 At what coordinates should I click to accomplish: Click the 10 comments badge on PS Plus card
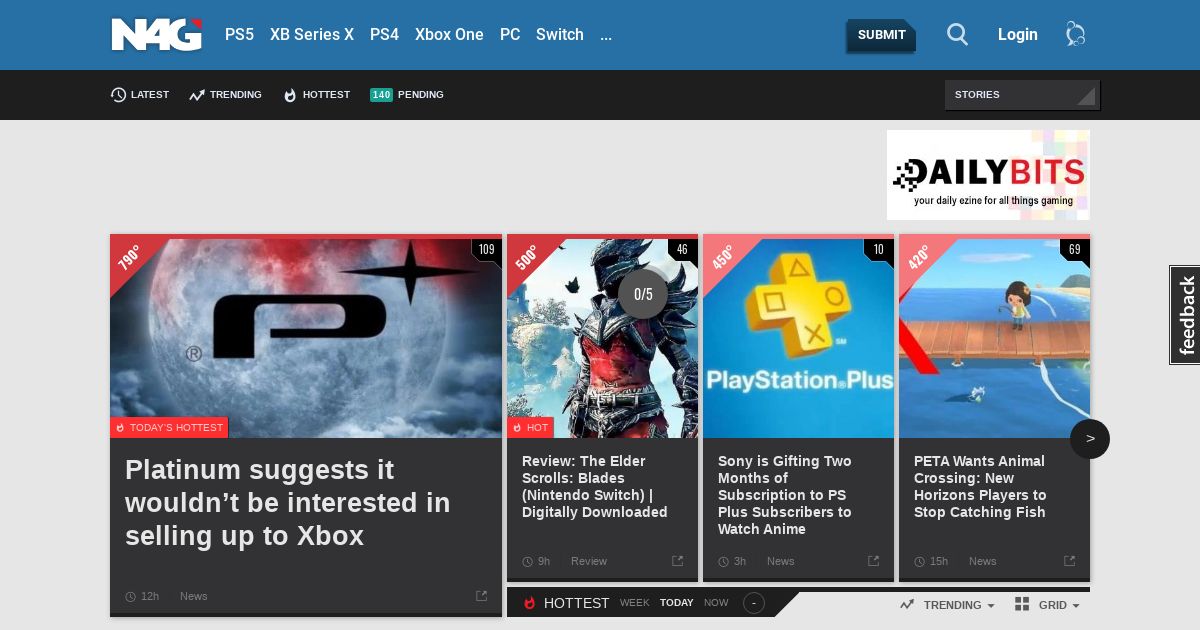[x=878, y=250]
